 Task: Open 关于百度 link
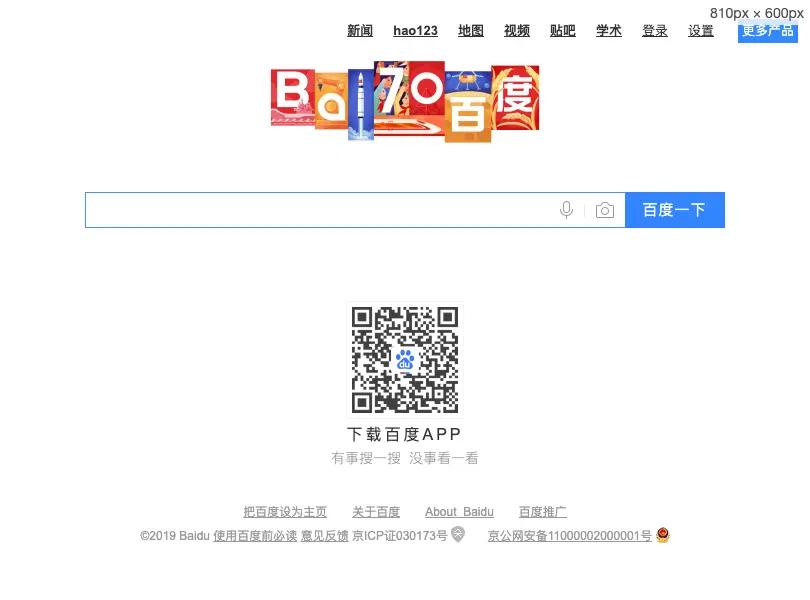(376, 512)
